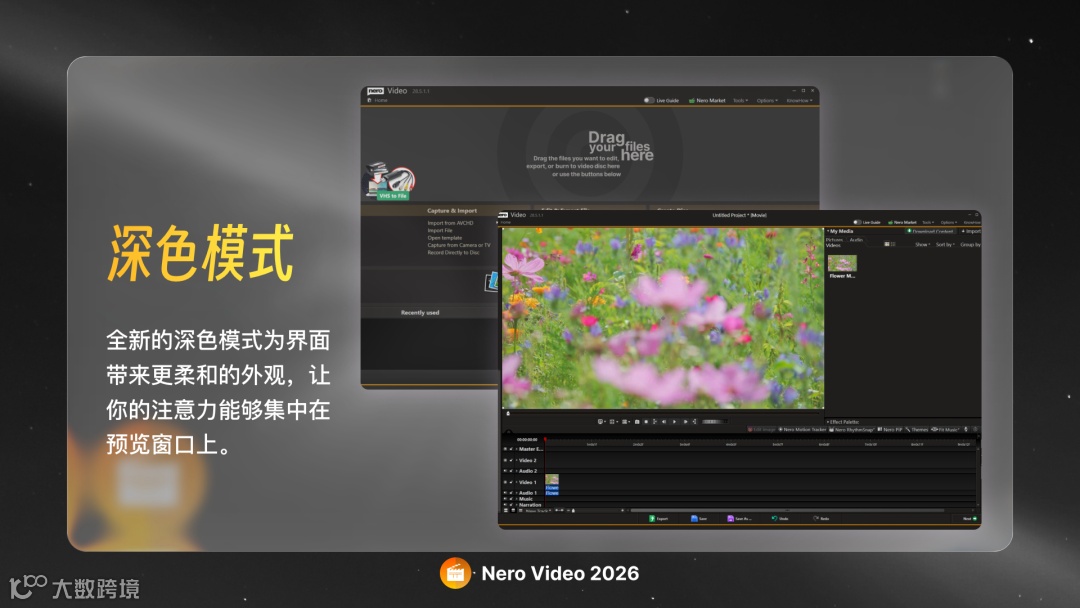Image resolution: width=1080 pixels, height=608 pixels.
Task: Toggle the Master Effects track visibility
Action: [x=506, y=449]
